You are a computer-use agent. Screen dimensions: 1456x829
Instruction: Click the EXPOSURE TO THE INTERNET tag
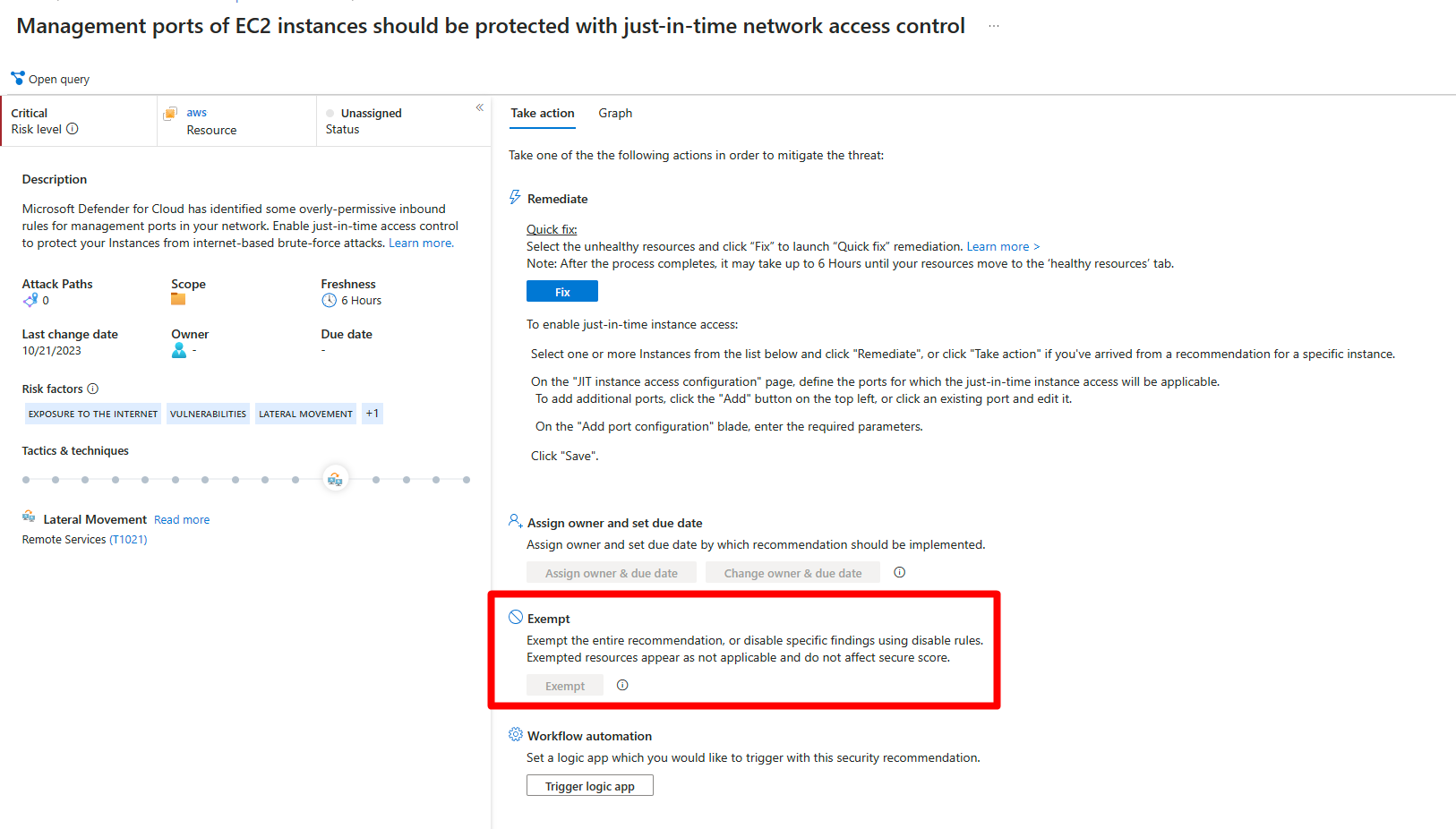coord(93,414)
